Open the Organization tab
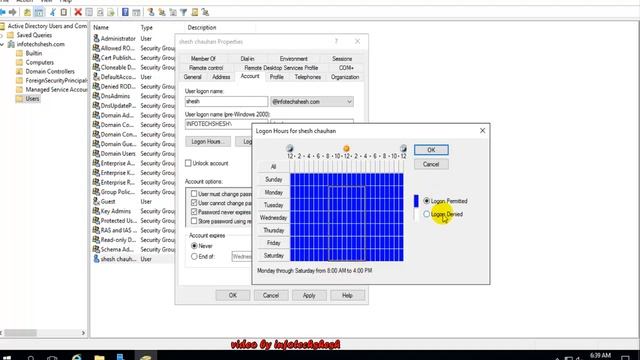 [x=345, y=77]
